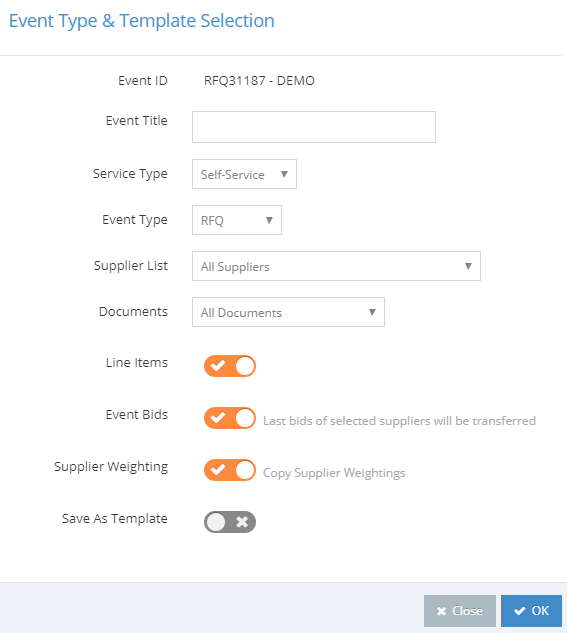Click the 'Copy Supplier Weightings' hint text
The width and height of the screenshot is (567, 633).
pos(334,473)
